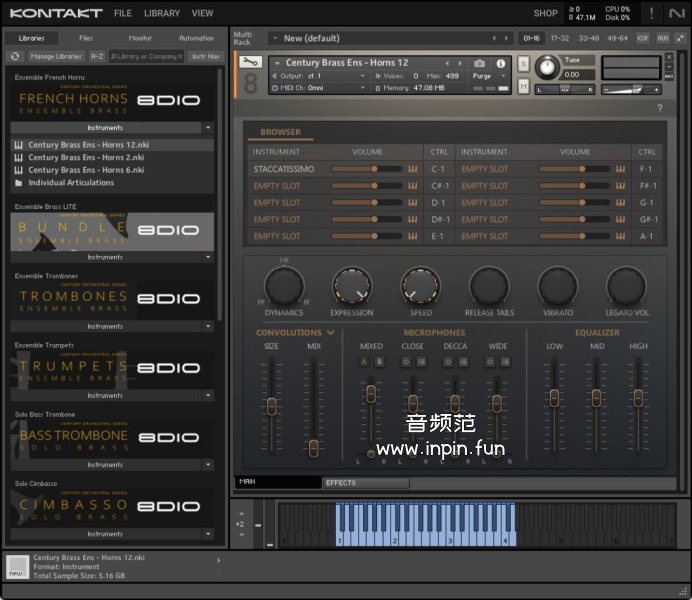The width and height of the screenshot is (692, 600).
Task: Expand the Convolutions dropdown chevron
Action: (x=330, y=333)
